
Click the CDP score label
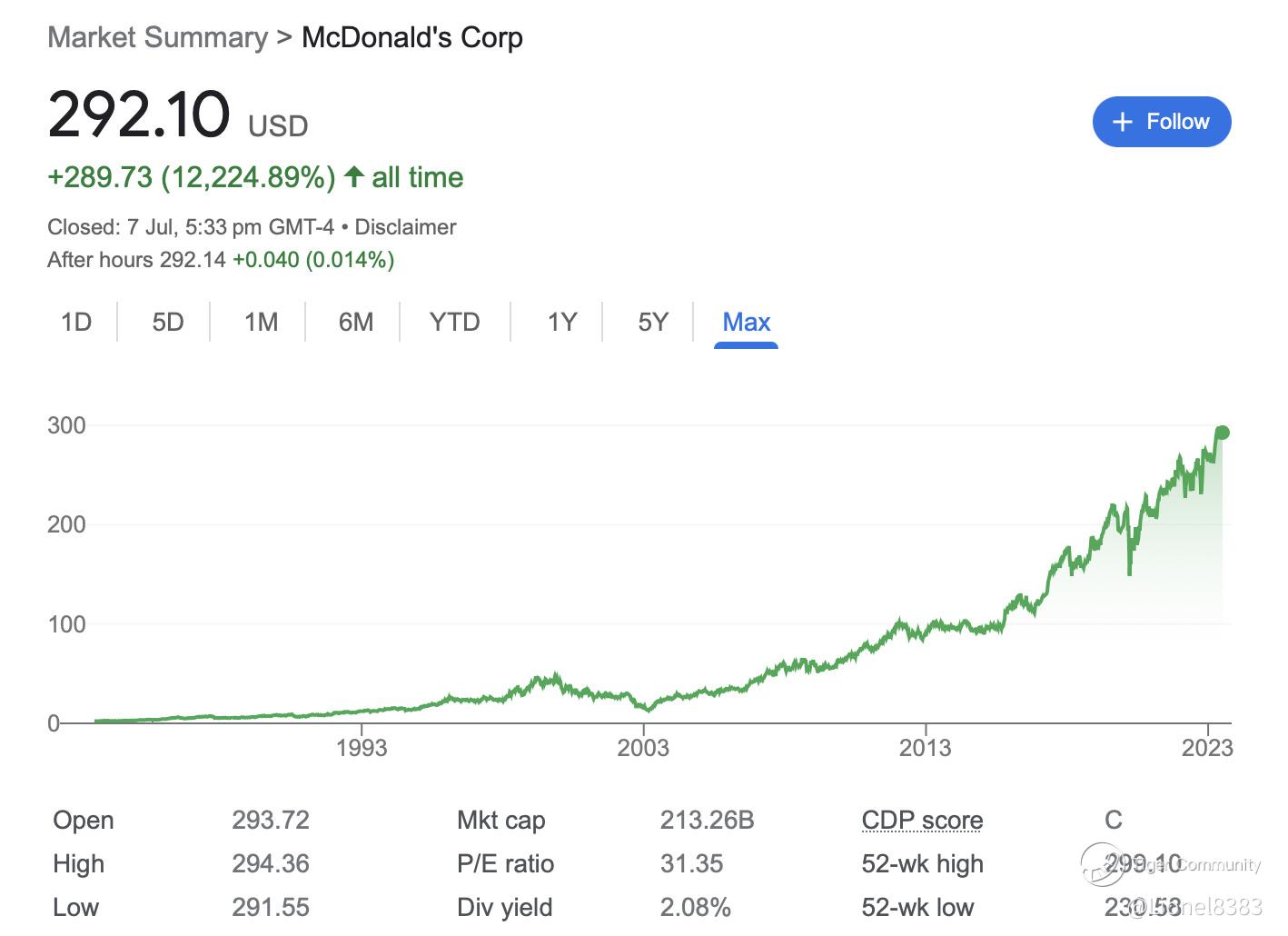point(922,821)
